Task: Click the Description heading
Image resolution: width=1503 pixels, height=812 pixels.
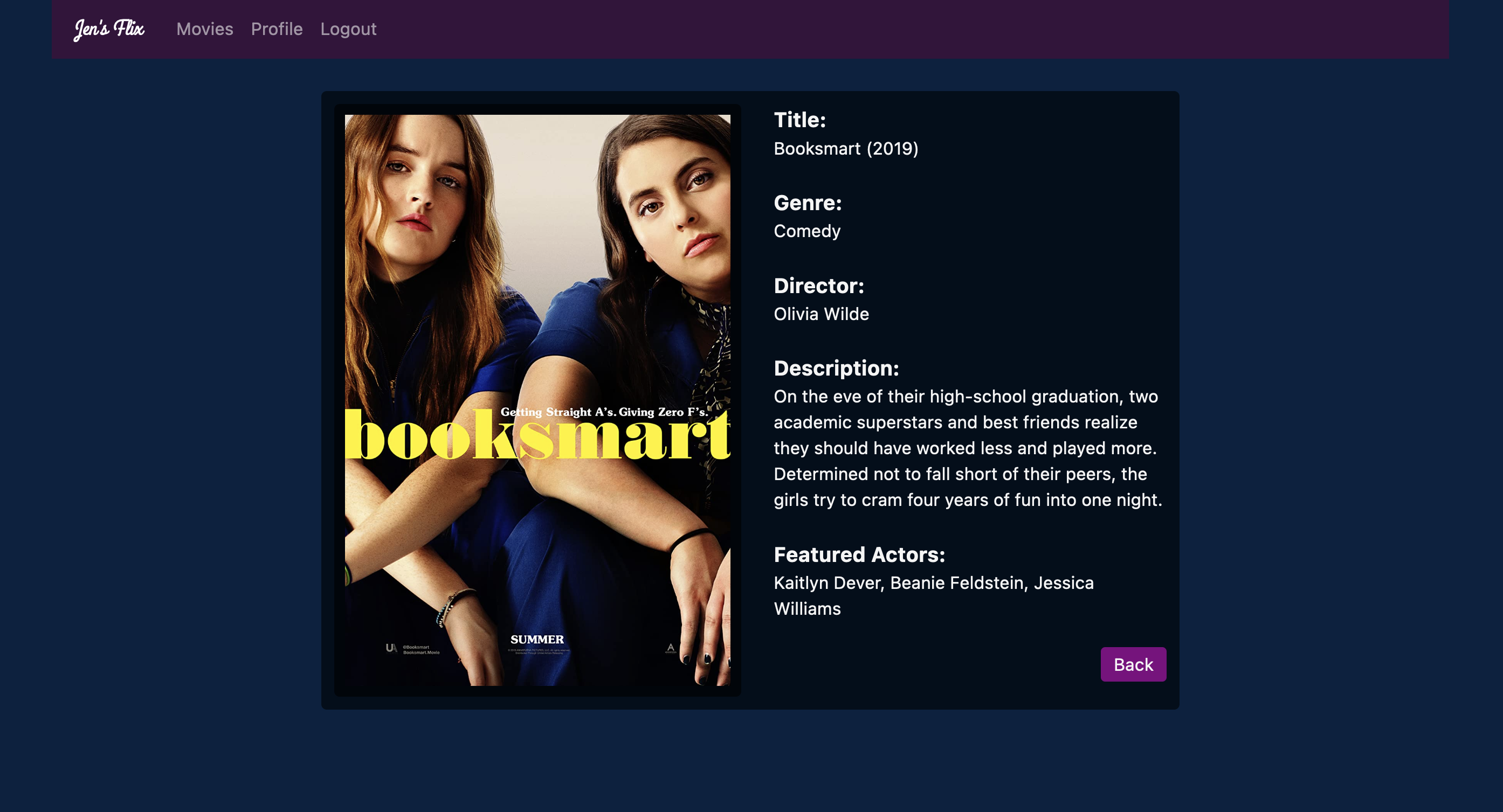Action: coord(836,368)
